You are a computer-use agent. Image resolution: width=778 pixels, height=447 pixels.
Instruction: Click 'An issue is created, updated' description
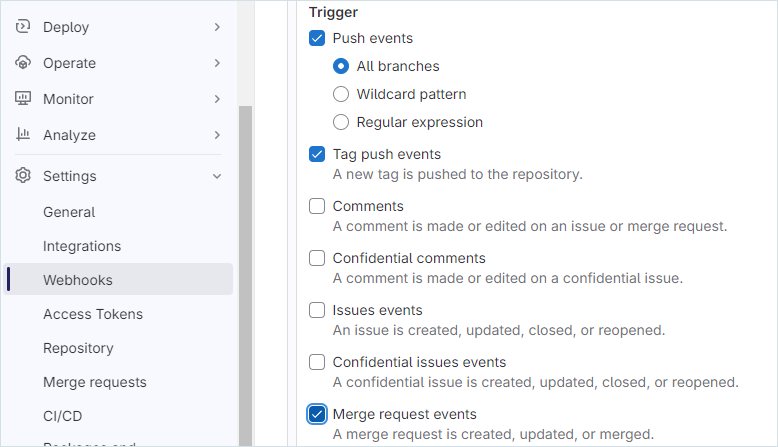pyautogui.click(x=499, y=330)
